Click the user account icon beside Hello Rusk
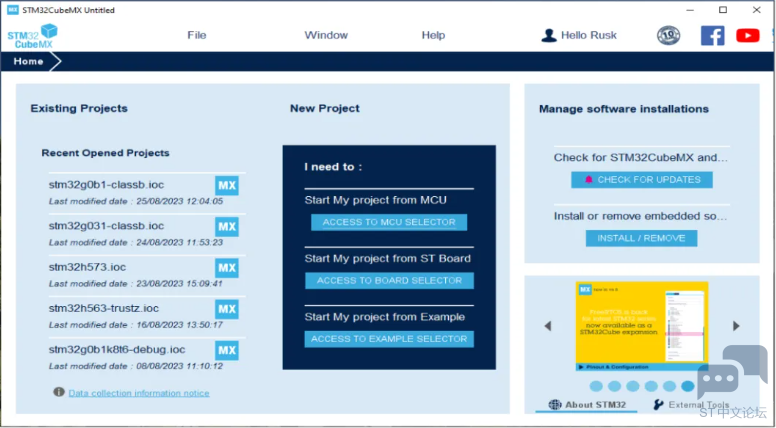Screen dimensions: 776x428 [549, 36]
